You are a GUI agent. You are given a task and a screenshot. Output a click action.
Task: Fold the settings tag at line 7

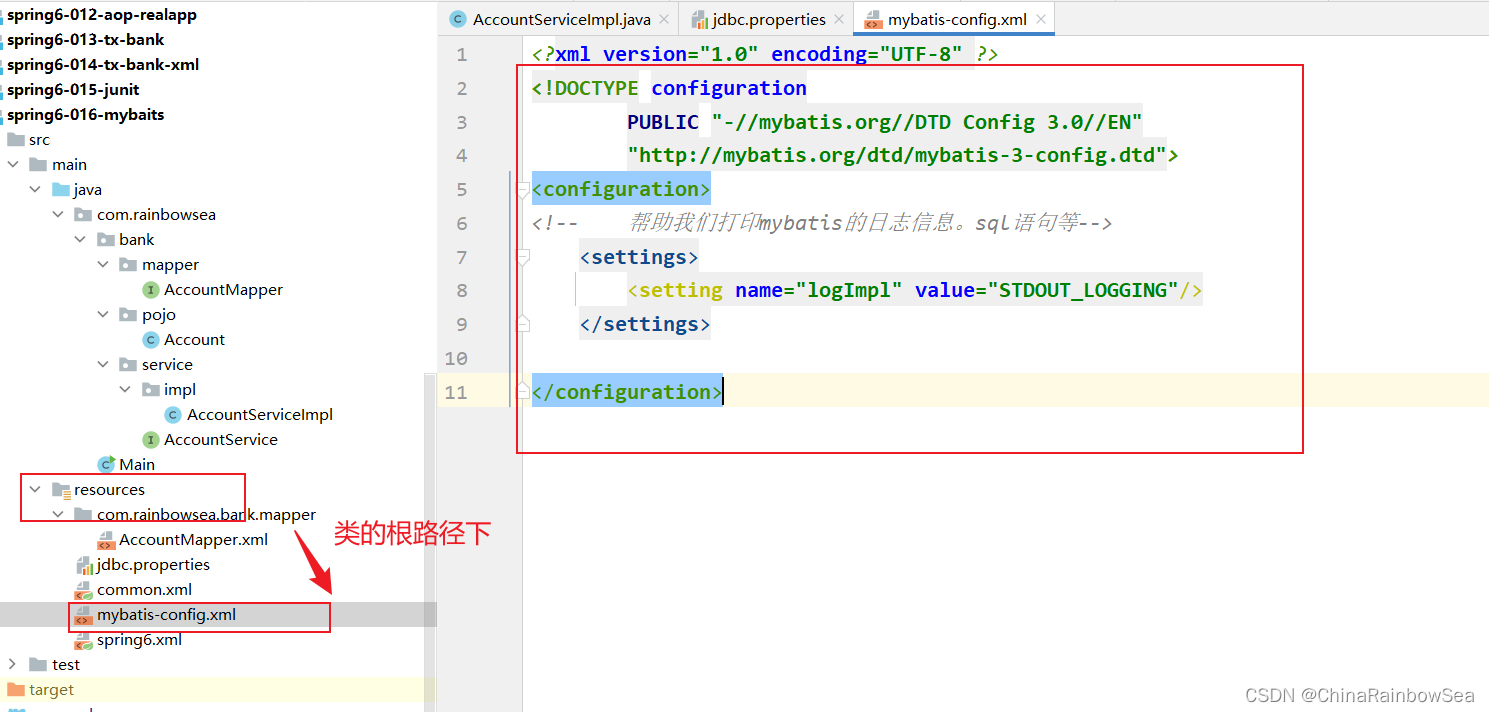tap(522, 257)
